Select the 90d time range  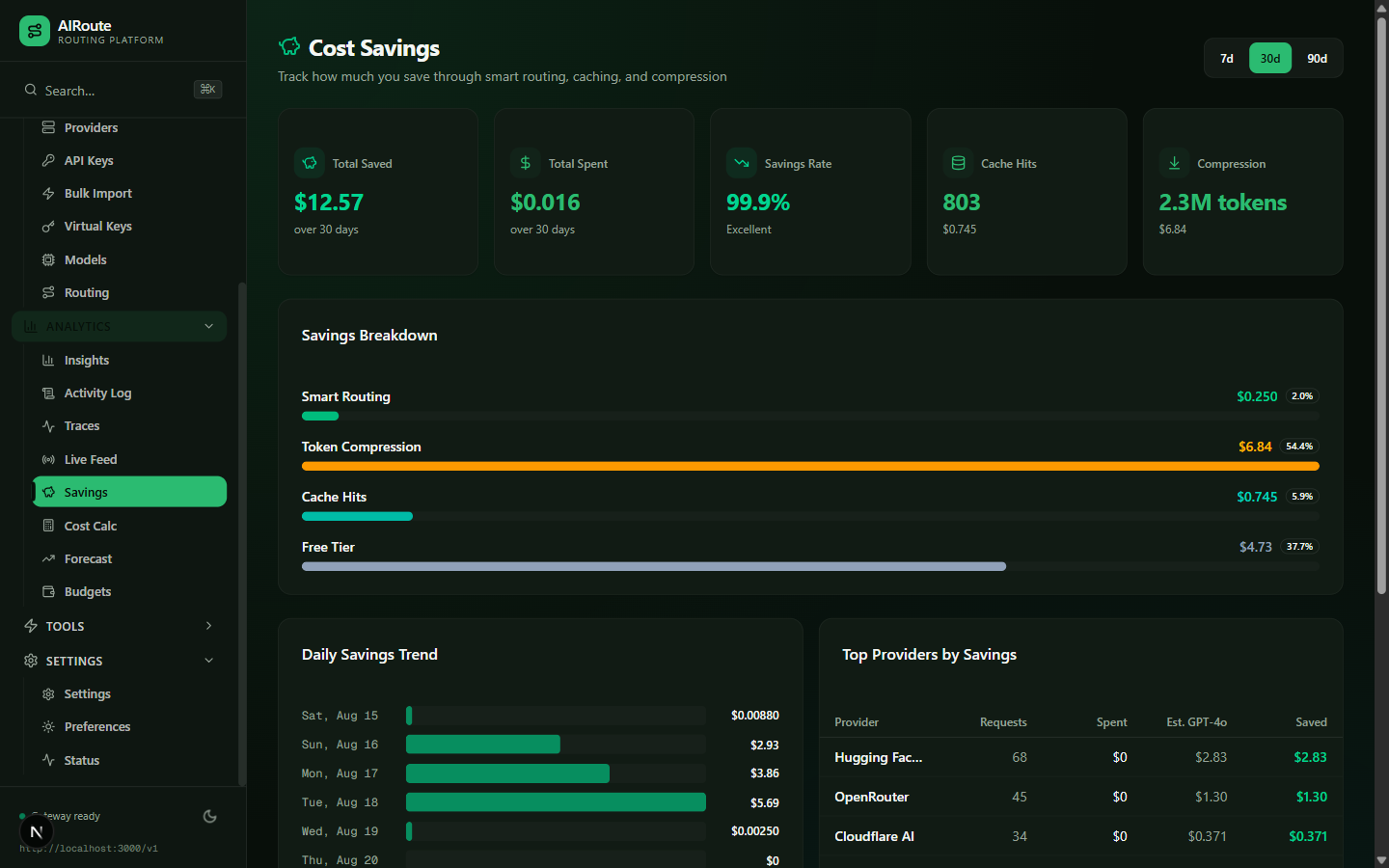click(x=1317, y=58)
